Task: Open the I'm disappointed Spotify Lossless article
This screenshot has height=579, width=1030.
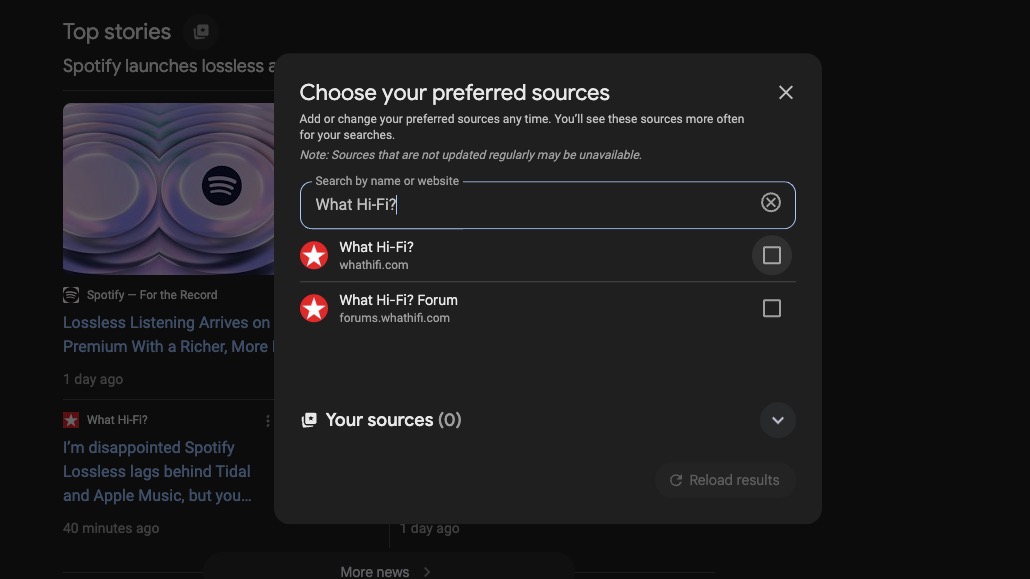Action: (158, 471)
